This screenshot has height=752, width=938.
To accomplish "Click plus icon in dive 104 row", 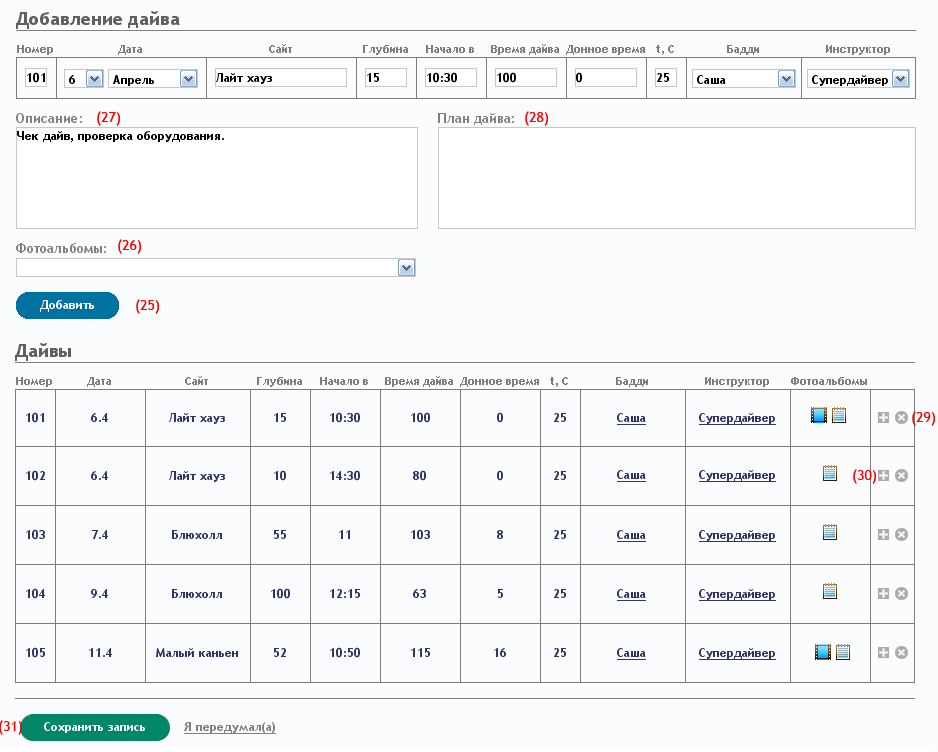I will pyautogui.click(x=883, y=593).
